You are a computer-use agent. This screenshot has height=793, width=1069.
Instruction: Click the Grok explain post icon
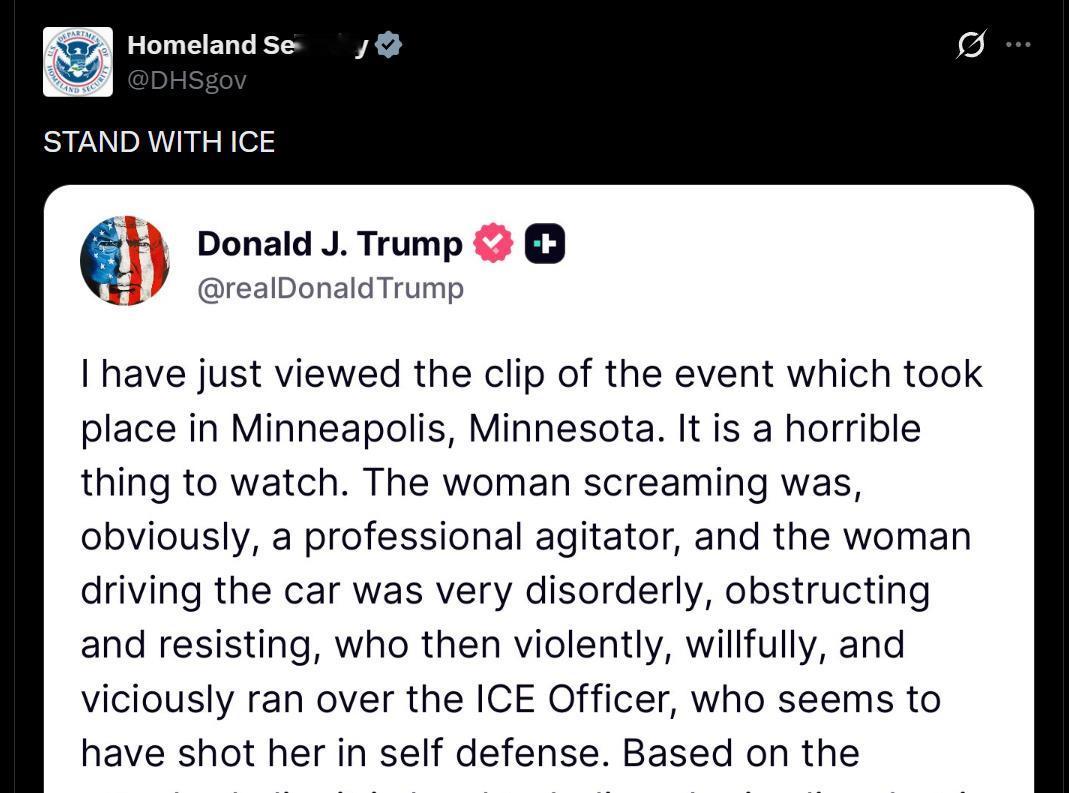tap(971, 45)
